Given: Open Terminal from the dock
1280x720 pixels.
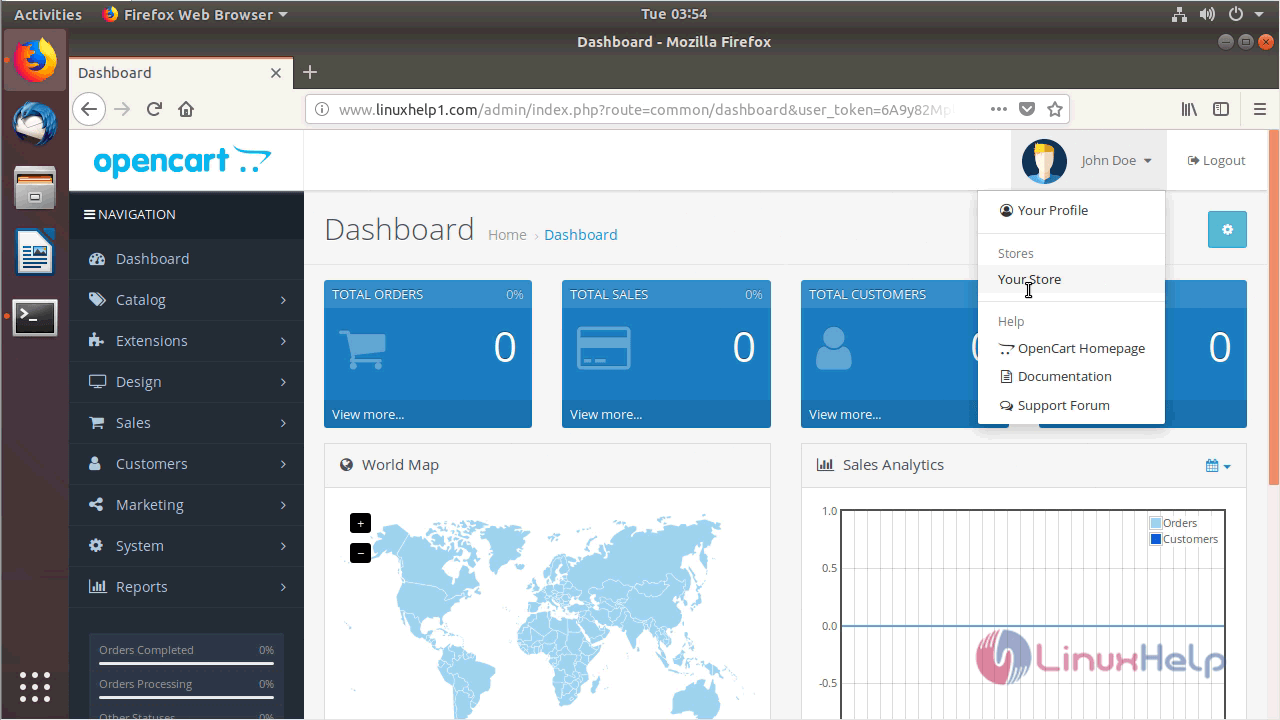Looking at the screenshot, I should (35, 318).
